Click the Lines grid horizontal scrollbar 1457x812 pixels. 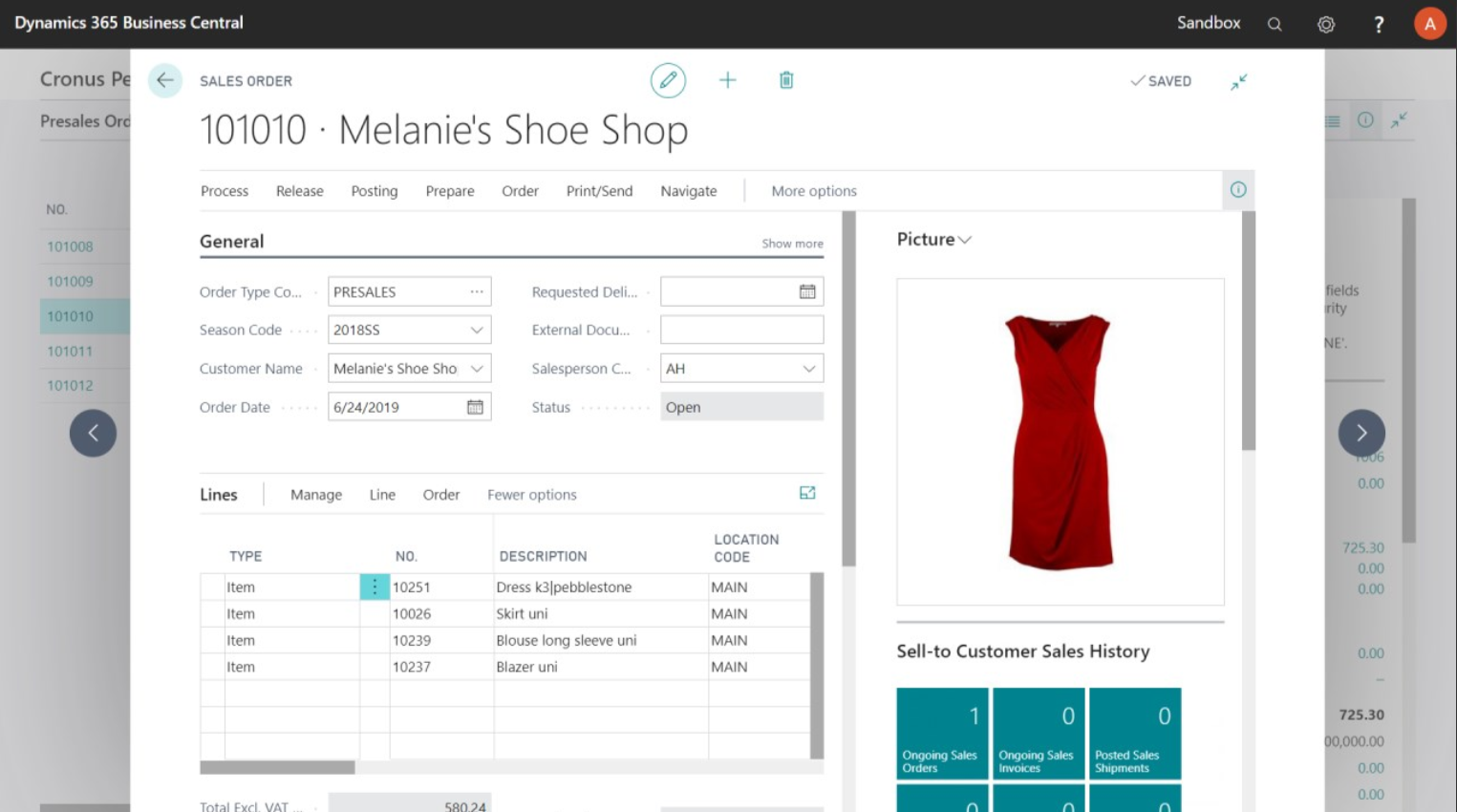[277, 767]
